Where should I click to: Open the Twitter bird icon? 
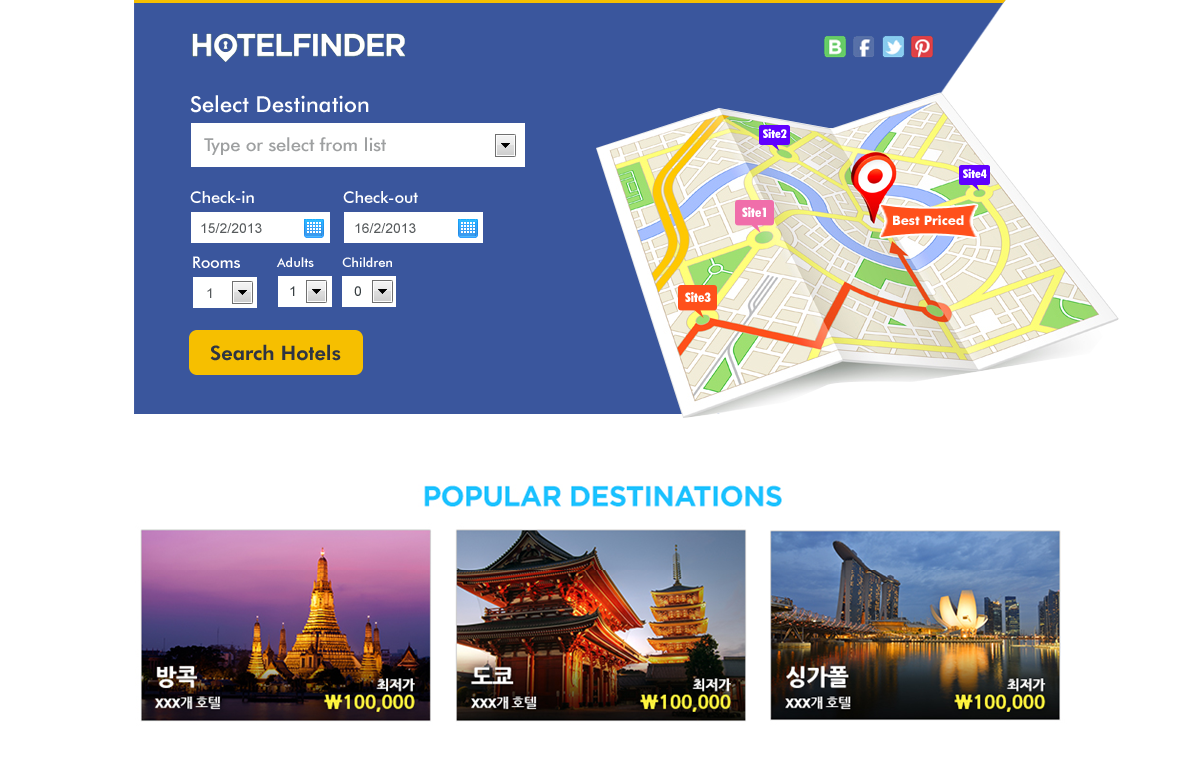pos(893,46)
